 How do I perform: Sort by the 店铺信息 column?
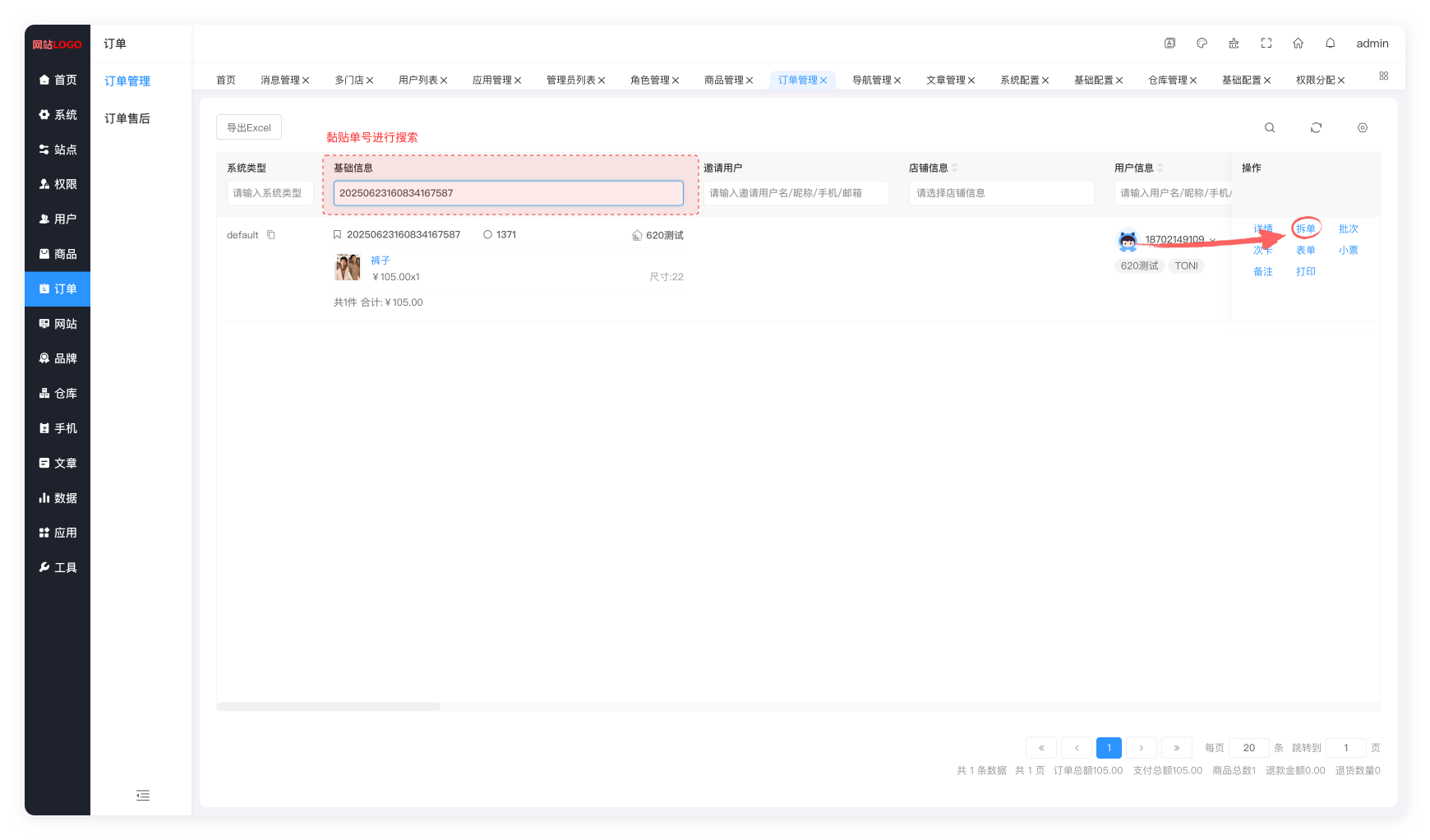955,168
